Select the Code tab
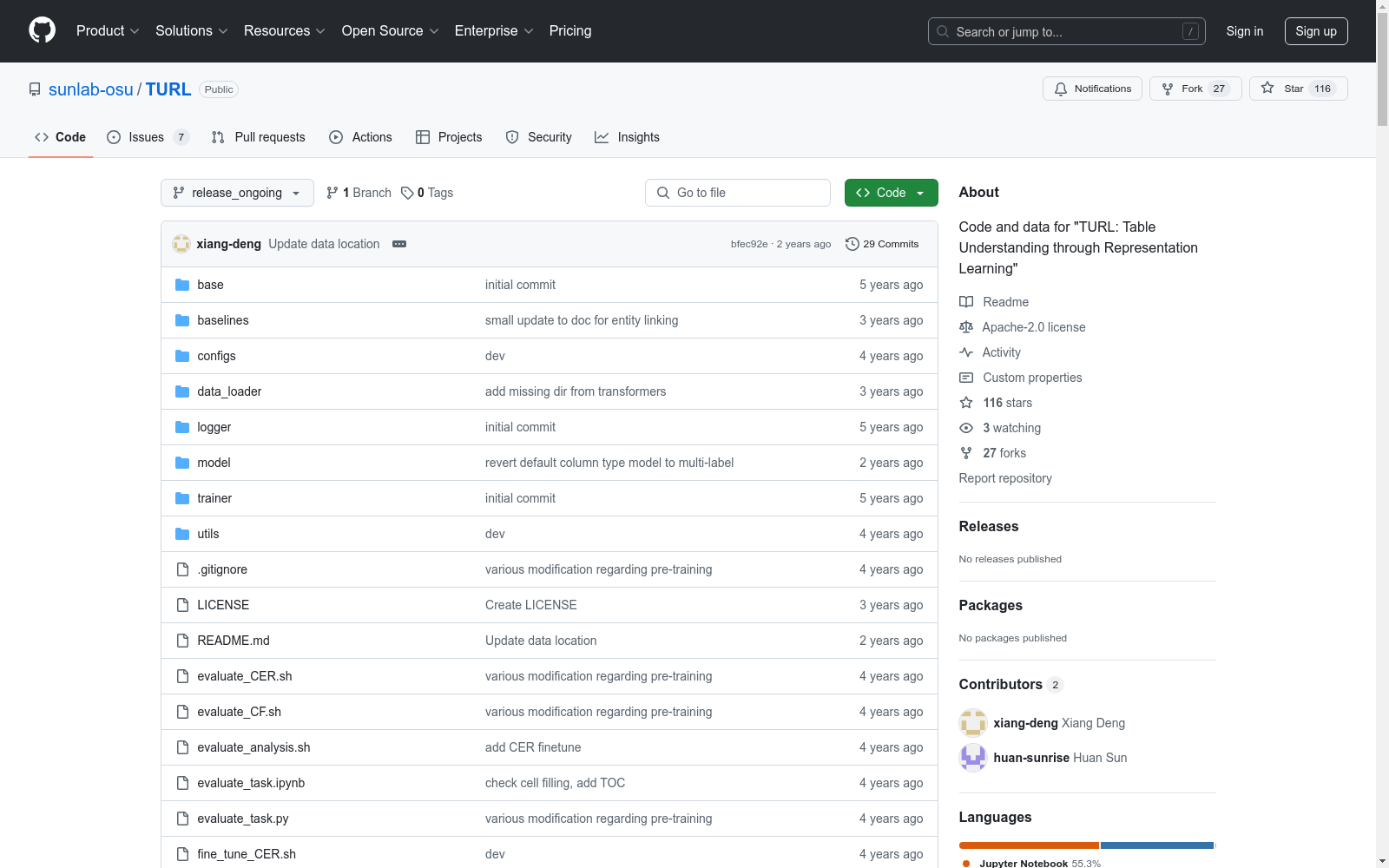The height and width of the screenshot is (868, 1389). click(x=61, y=137)
